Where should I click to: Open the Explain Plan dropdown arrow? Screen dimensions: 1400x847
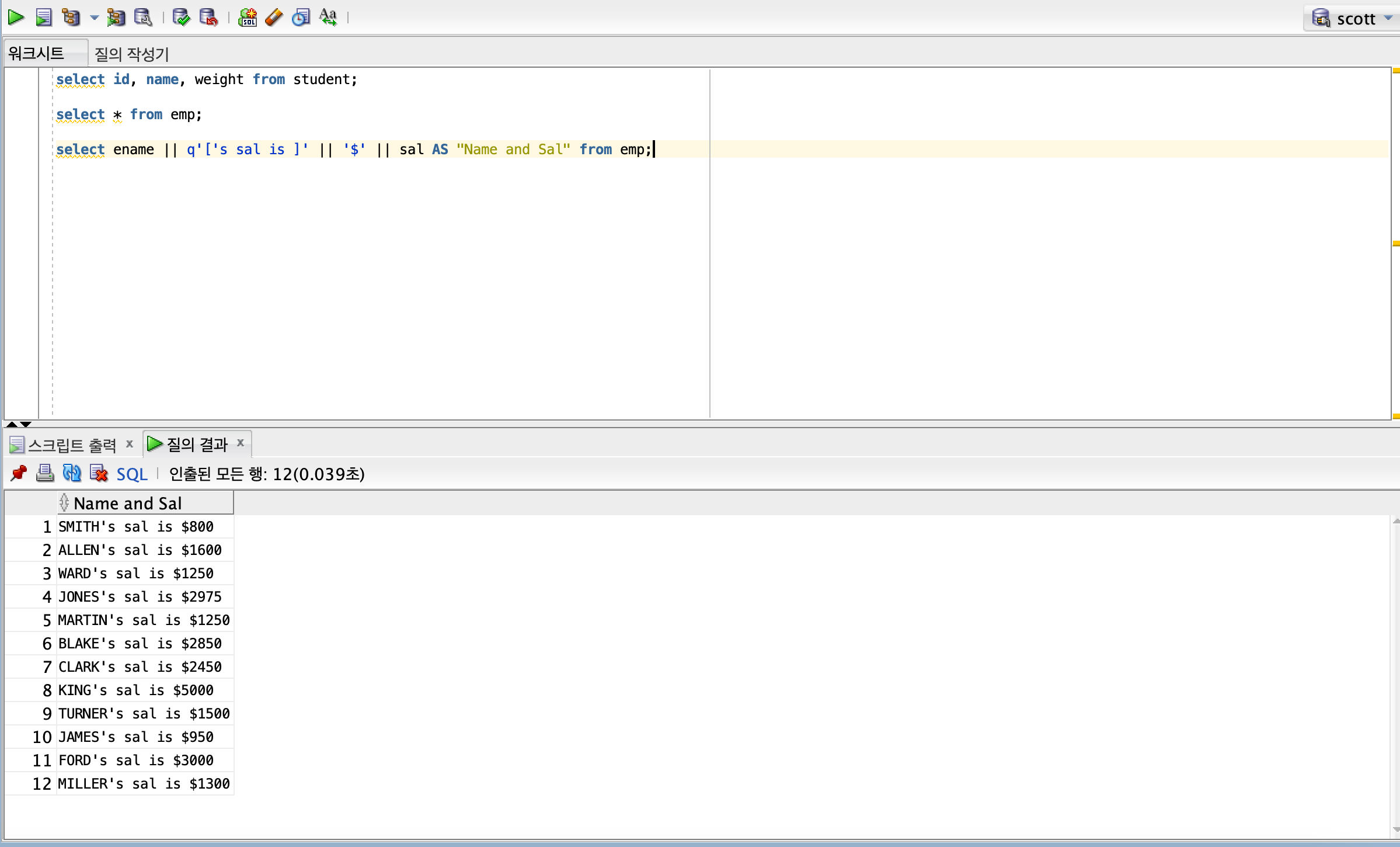click(x=94, y=18)
